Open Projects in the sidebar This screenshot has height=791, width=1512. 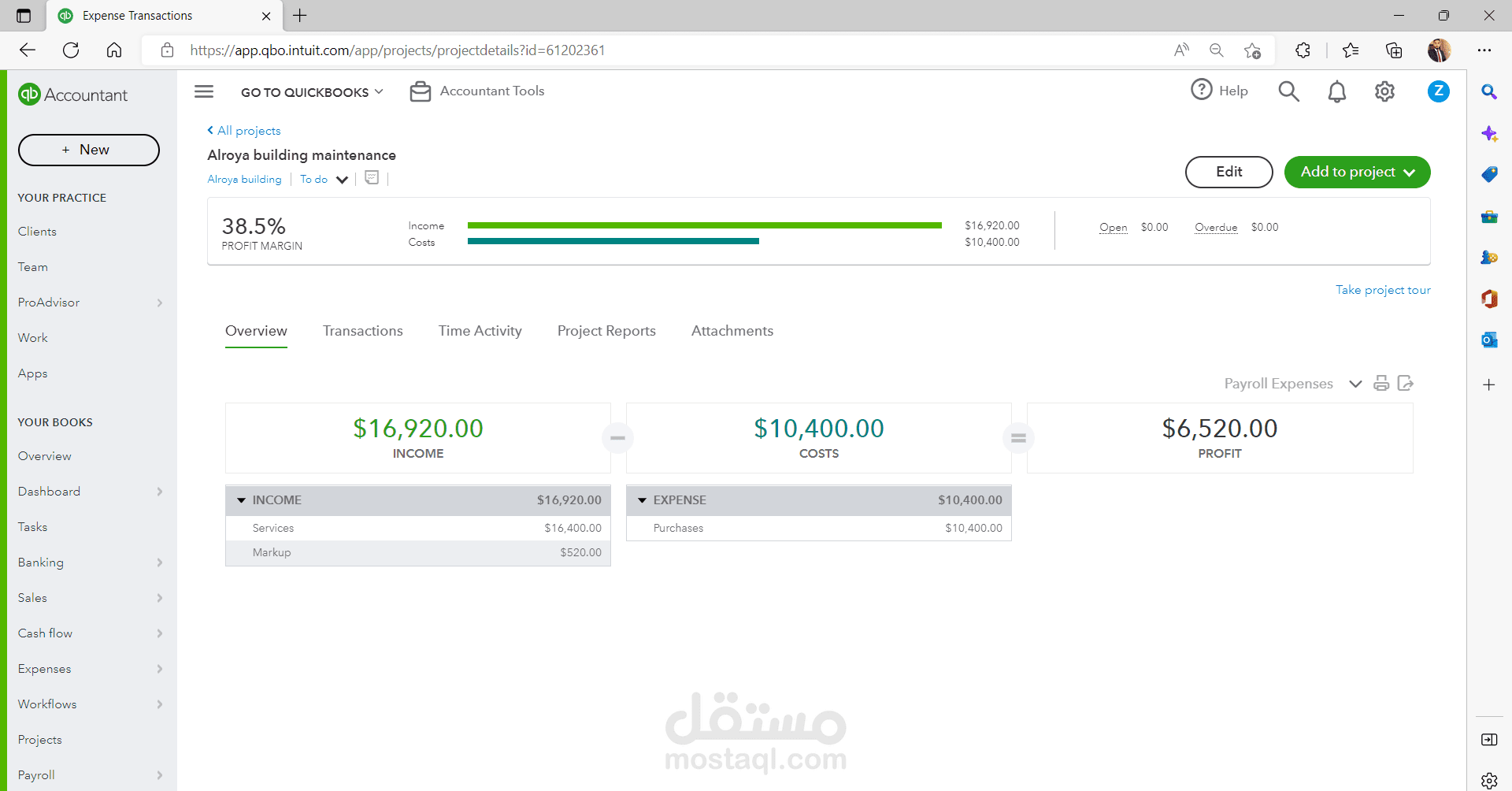39,740
